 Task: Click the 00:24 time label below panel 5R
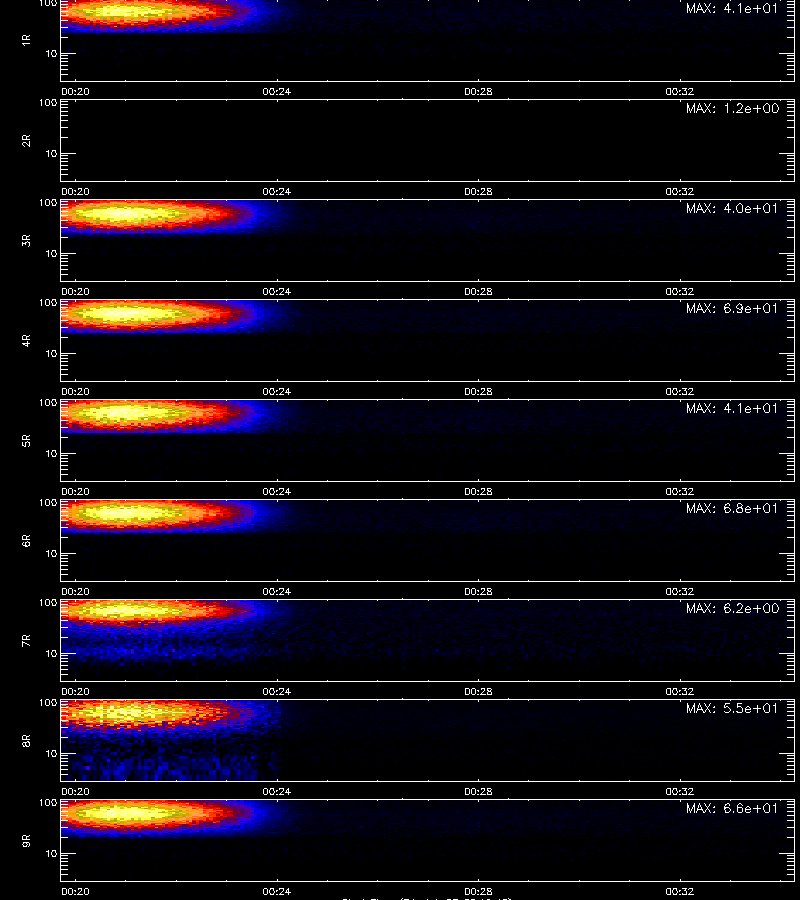[277, 491]
